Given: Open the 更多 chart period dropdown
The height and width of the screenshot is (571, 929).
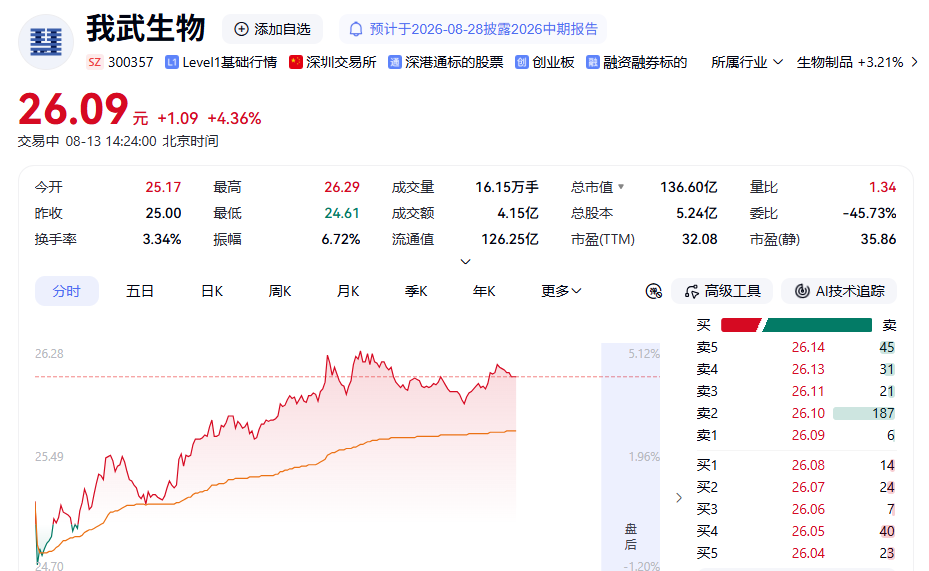Looking at the screenshot, I should point(560,291).
